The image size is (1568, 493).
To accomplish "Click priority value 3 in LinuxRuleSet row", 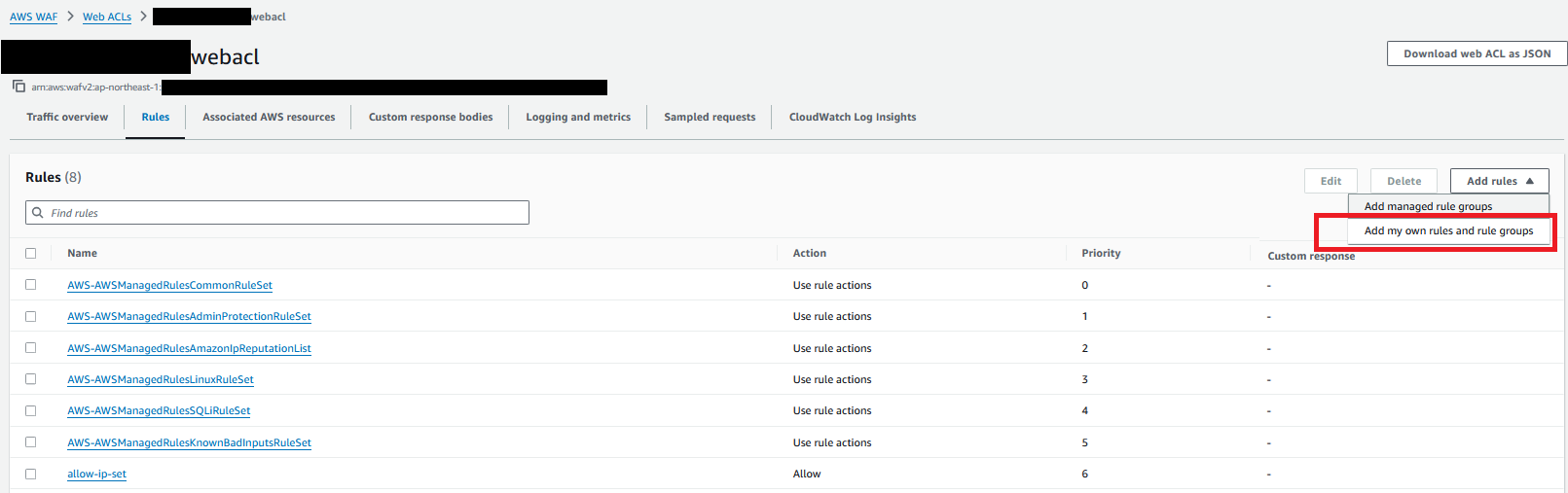I will click(x=1084, y=379).
